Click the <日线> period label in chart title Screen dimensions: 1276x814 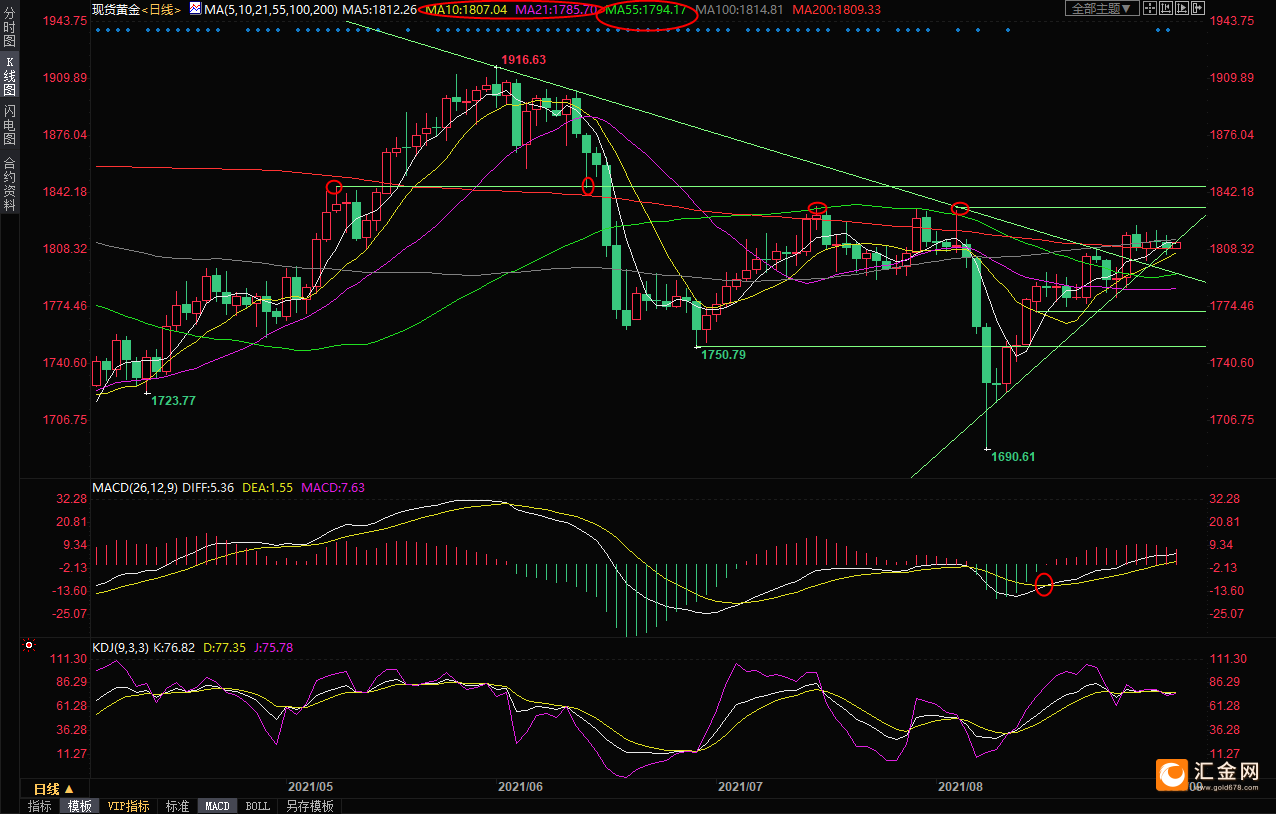click(159, 9)
